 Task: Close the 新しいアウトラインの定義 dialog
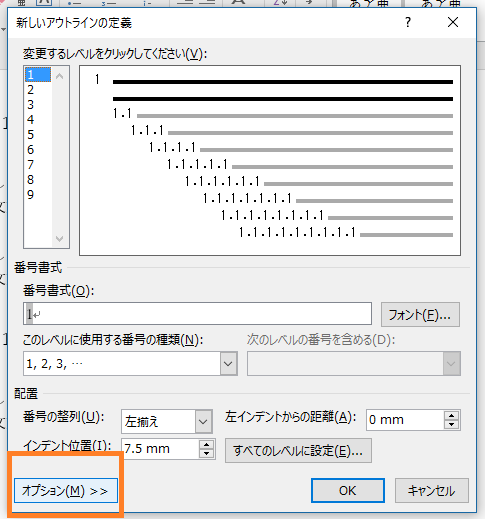click(x=453, y=22)
